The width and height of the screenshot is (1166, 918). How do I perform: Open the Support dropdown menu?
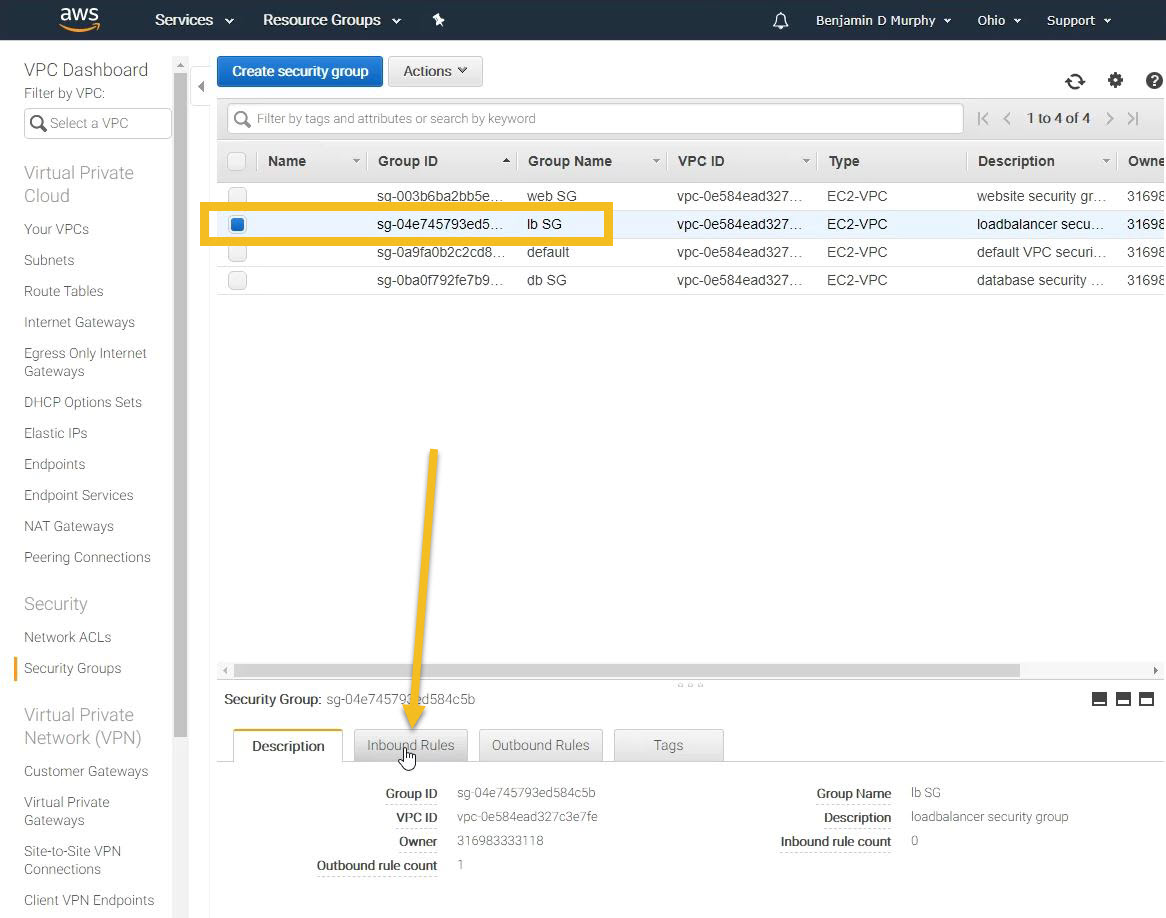click(x=1078, y=21)
